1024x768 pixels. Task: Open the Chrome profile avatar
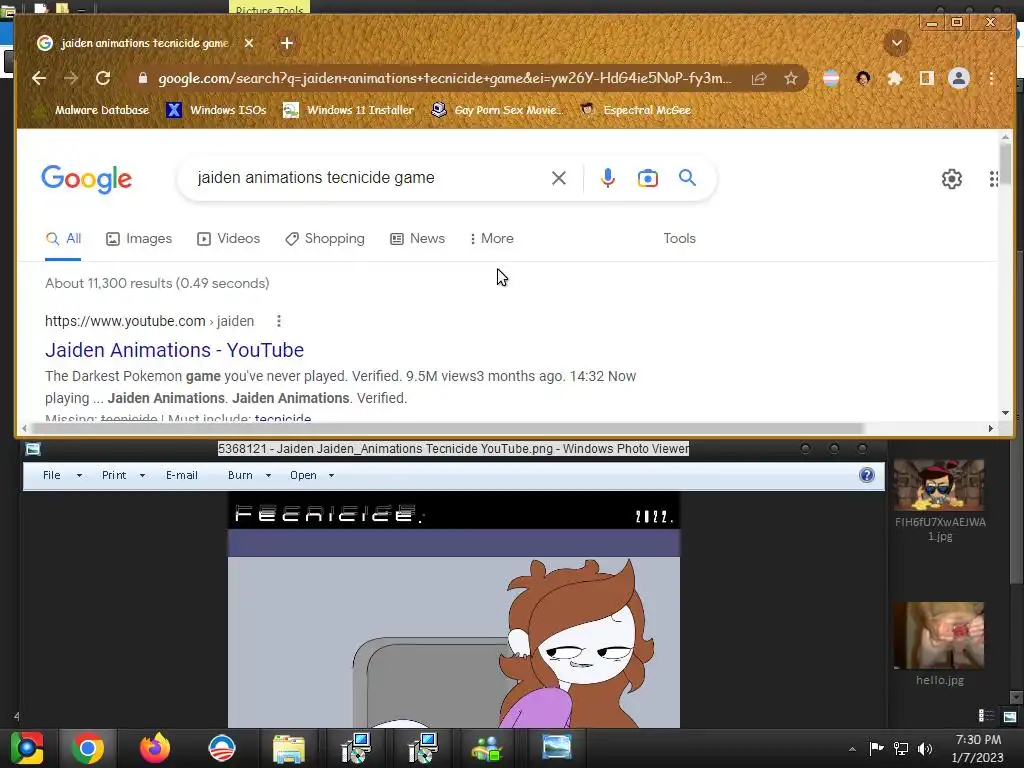coord(959,78)
